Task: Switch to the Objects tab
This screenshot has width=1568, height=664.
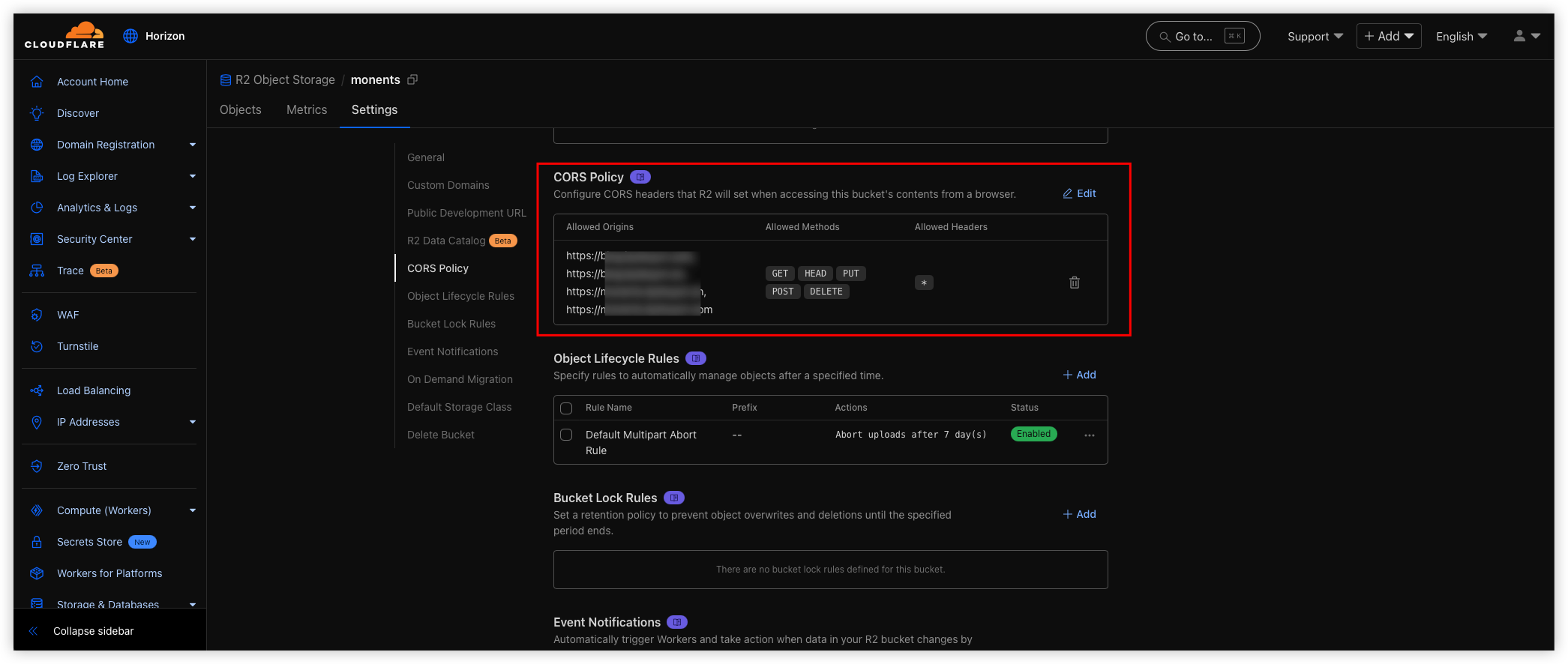Action: coord(241,109)
